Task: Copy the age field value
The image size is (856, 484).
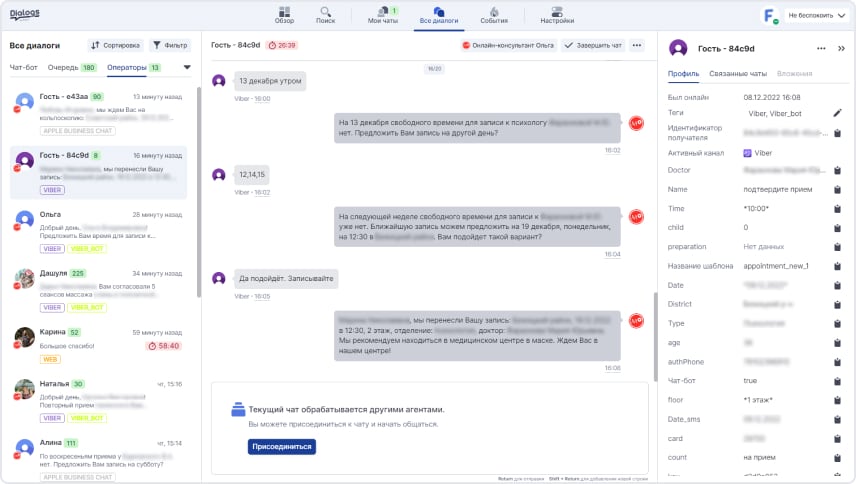Action: click(837, 343)
